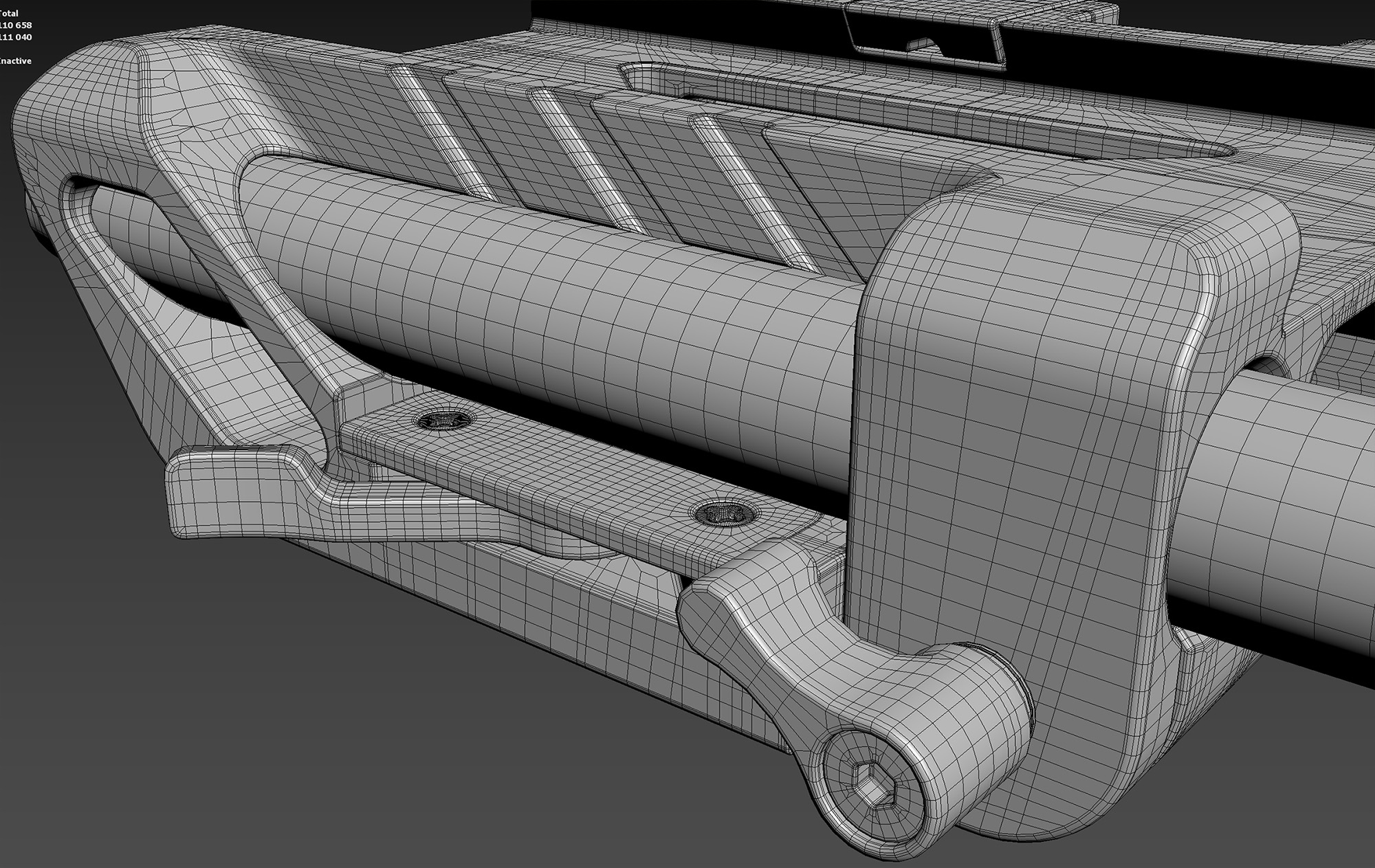The image size is (1375, 868).
Task: Click the 110 658 polygon count readout
Action: click(x=15, y=25)
